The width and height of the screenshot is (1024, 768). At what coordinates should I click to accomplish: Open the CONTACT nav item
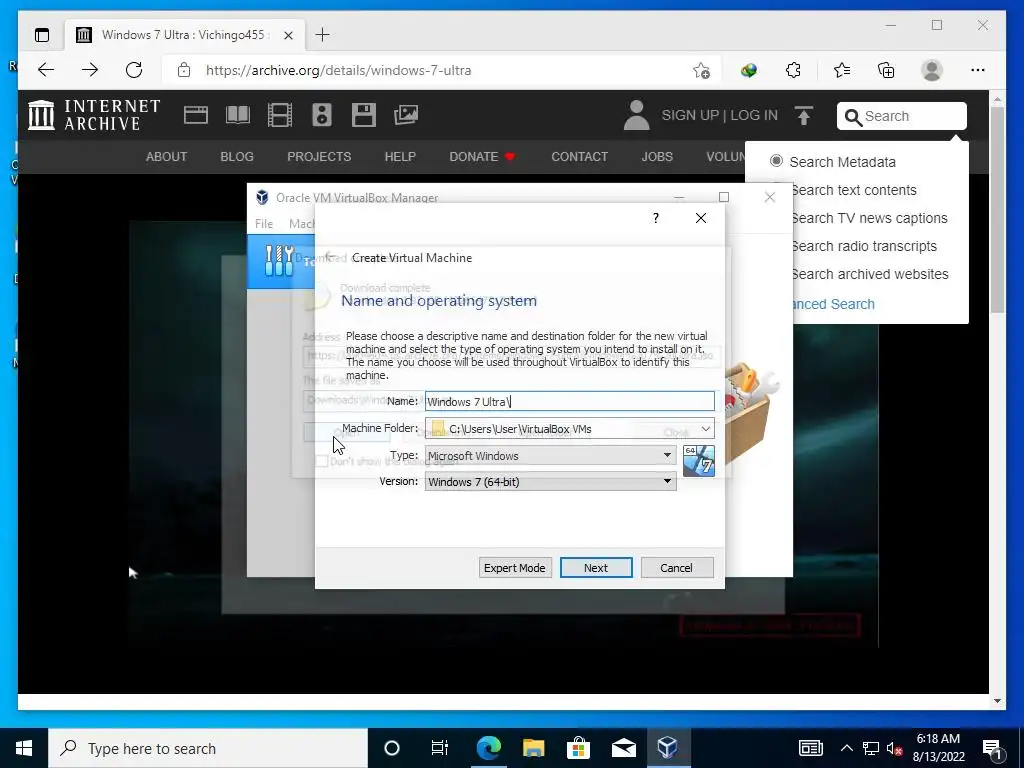[x=579, y=157]
